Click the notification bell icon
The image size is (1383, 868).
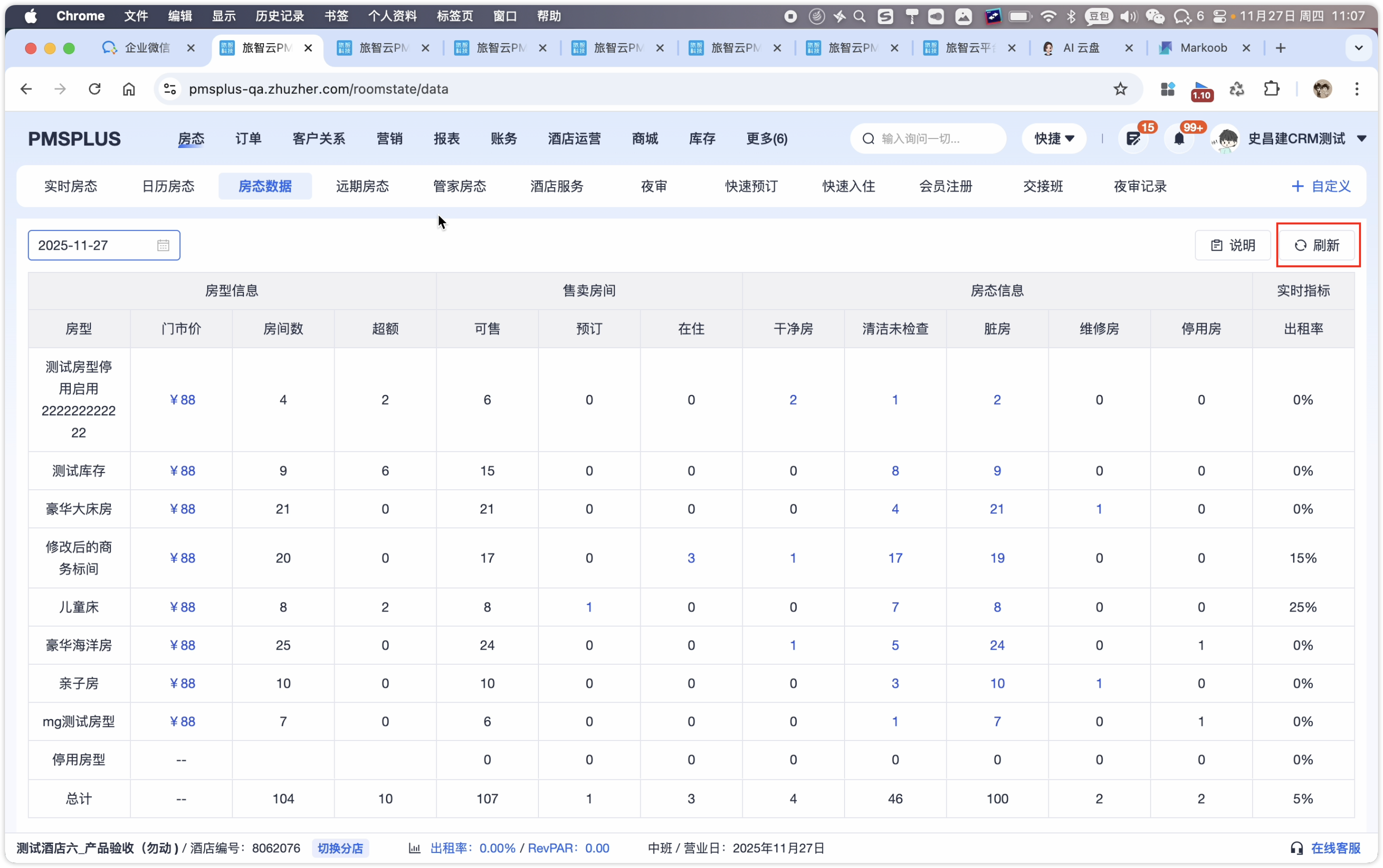[1179, 138]
